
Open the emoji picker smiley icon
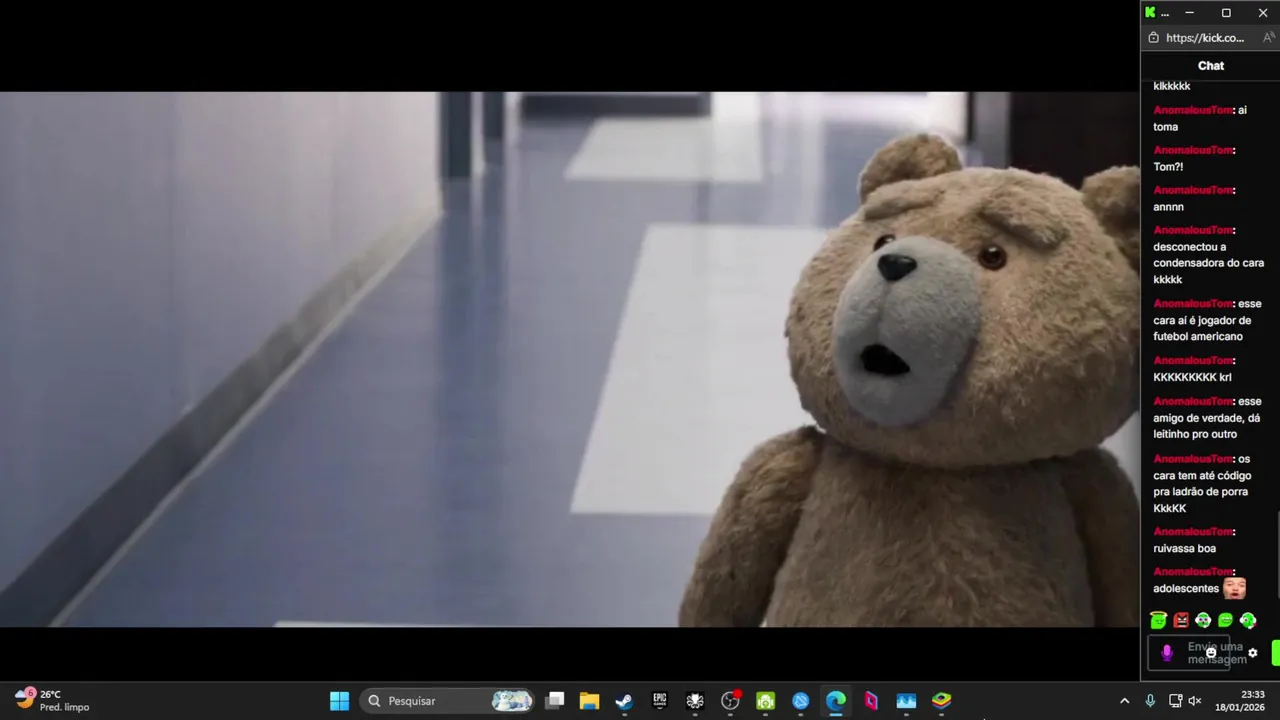1210,653
